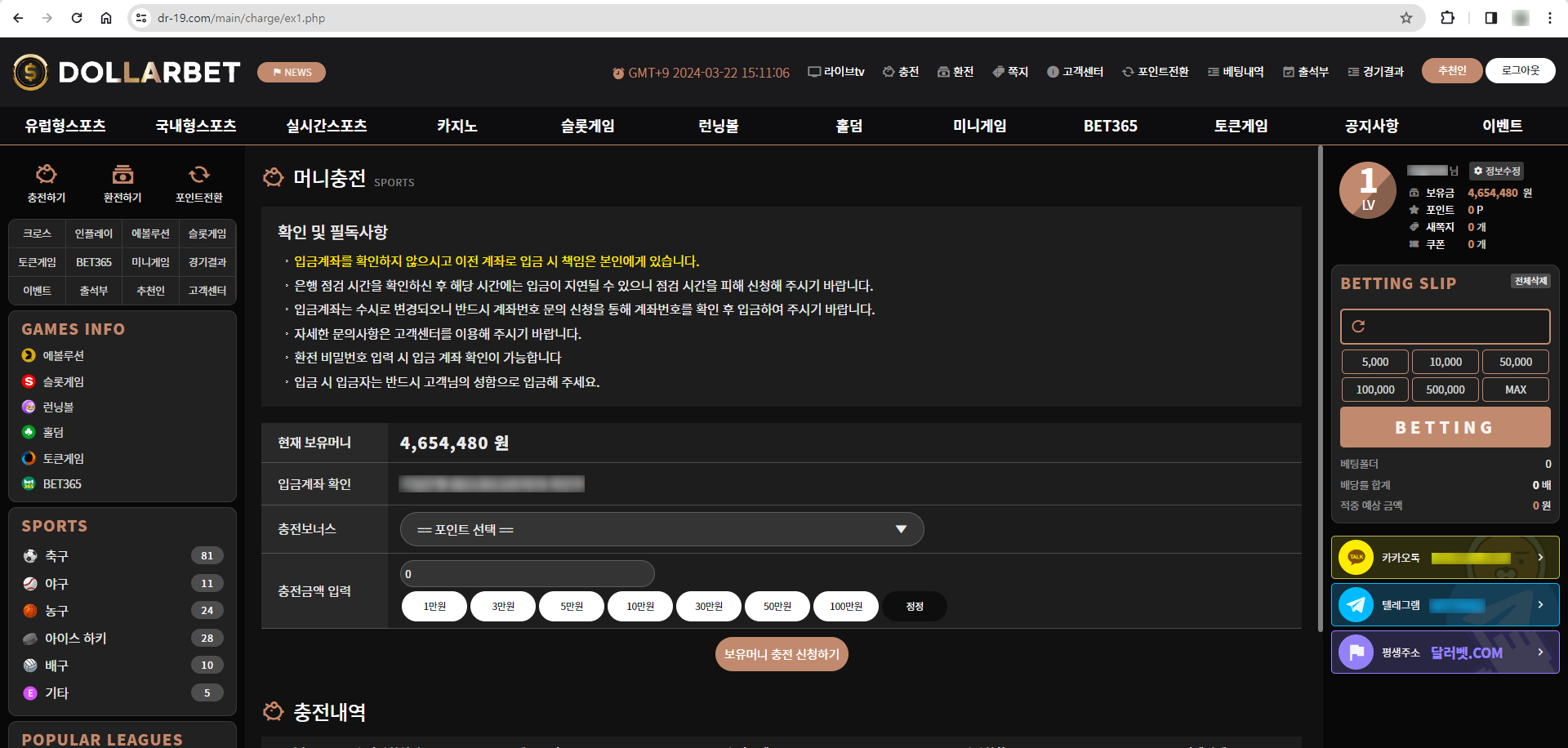Click the betting slip refresh icon
The width and height of the screenshot is (1568, 748).
(1358, 327)
